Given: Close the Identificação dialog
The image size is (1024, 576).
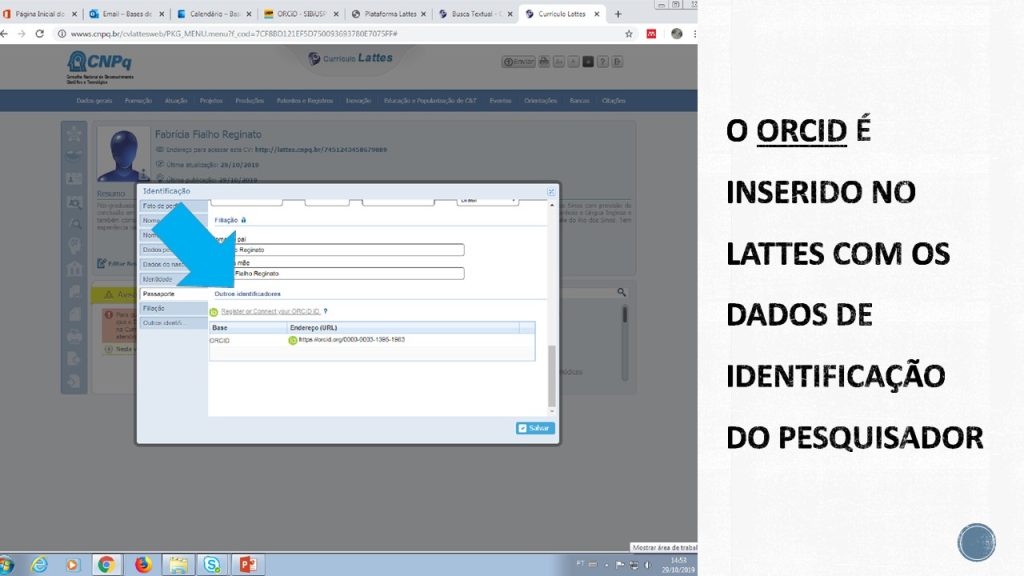Looking at the screenshot, I should tap(551, 191).
